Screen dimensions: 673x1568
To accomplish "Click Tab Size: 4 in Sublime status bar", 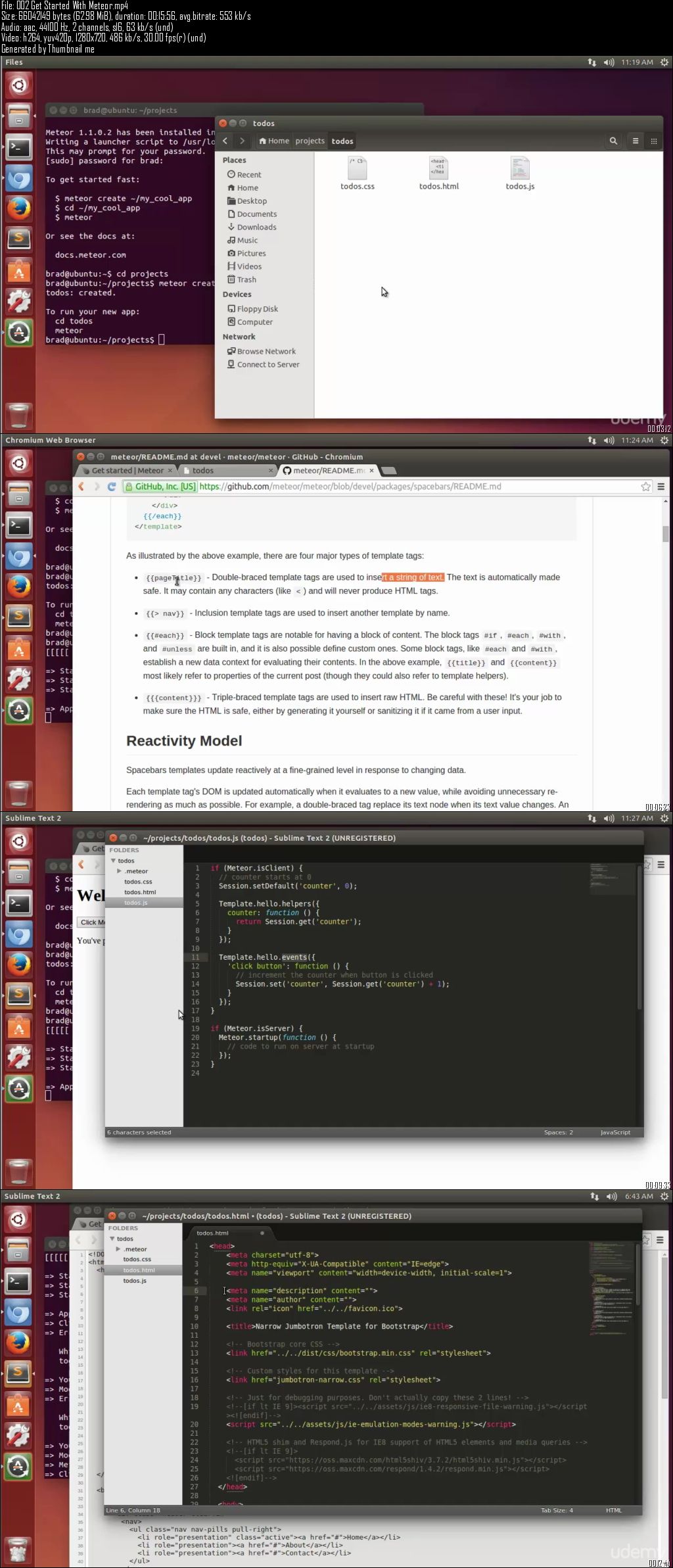I will tap(557, 1510).
